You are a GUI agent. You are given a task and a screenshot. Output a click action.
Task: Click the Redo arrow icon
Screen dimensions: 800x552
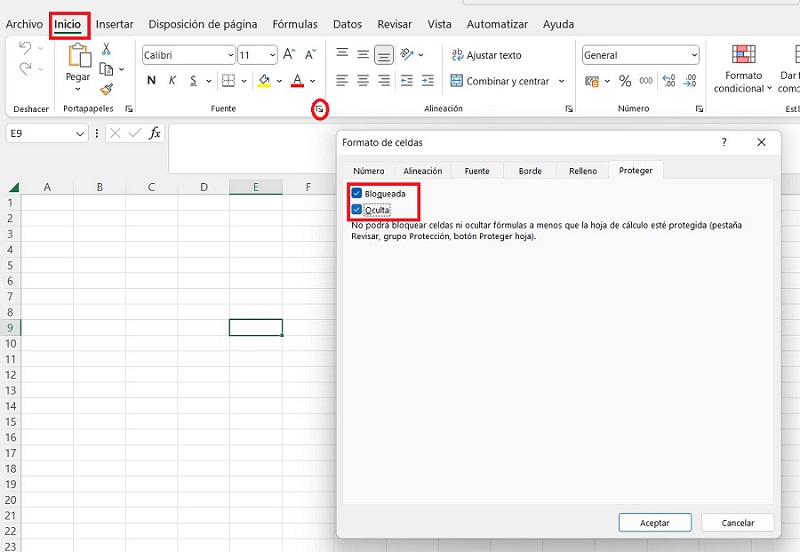pyautogui.click(x=25, y=68)
